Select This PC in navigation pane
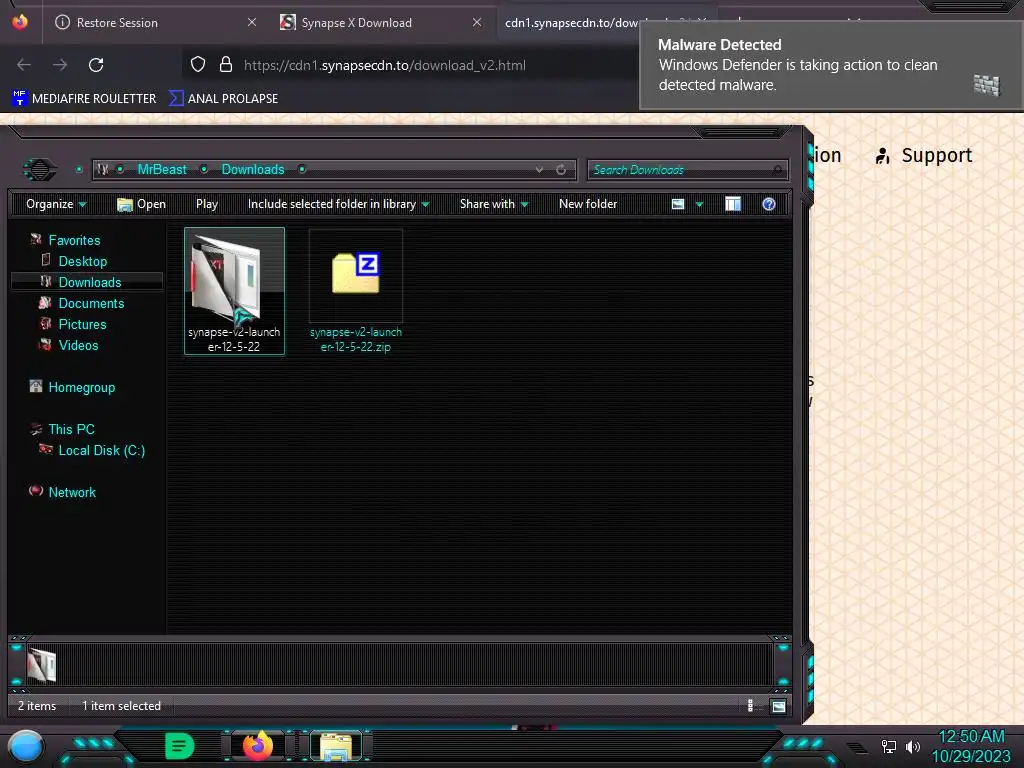 pos(71,429)
